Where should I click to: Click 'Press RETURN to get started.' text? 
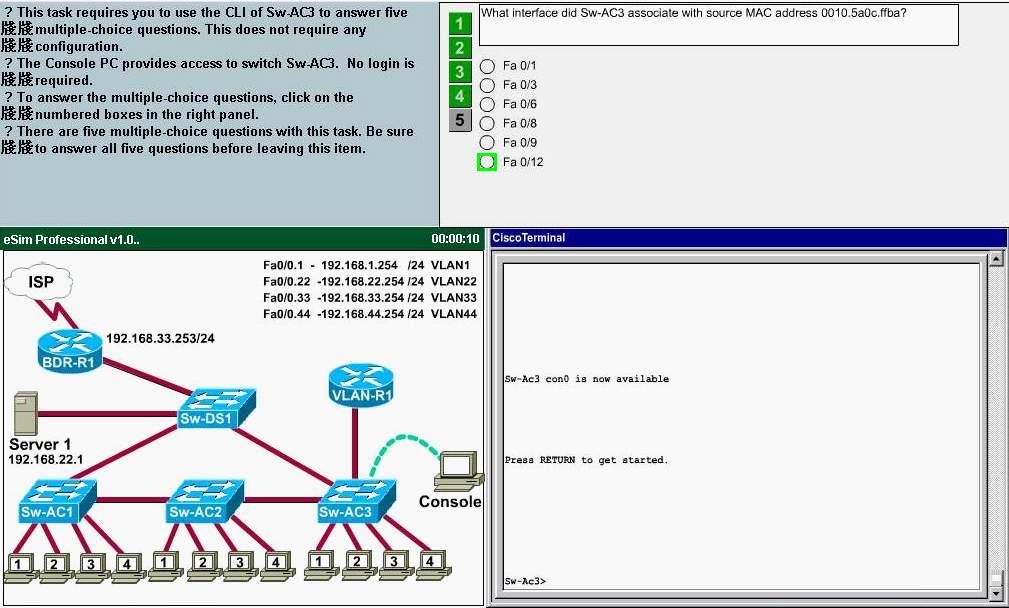[586, 460]
